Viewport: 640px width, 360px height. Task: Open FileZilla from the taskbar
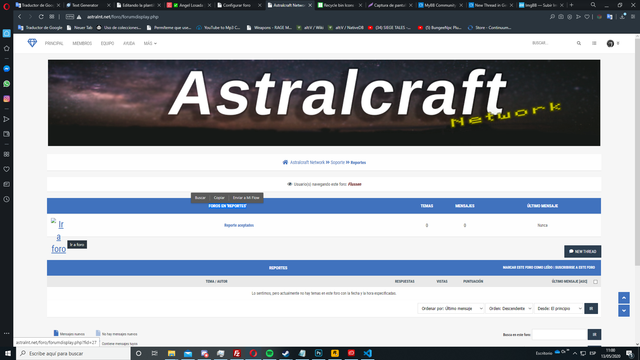[x=237, y=353]
